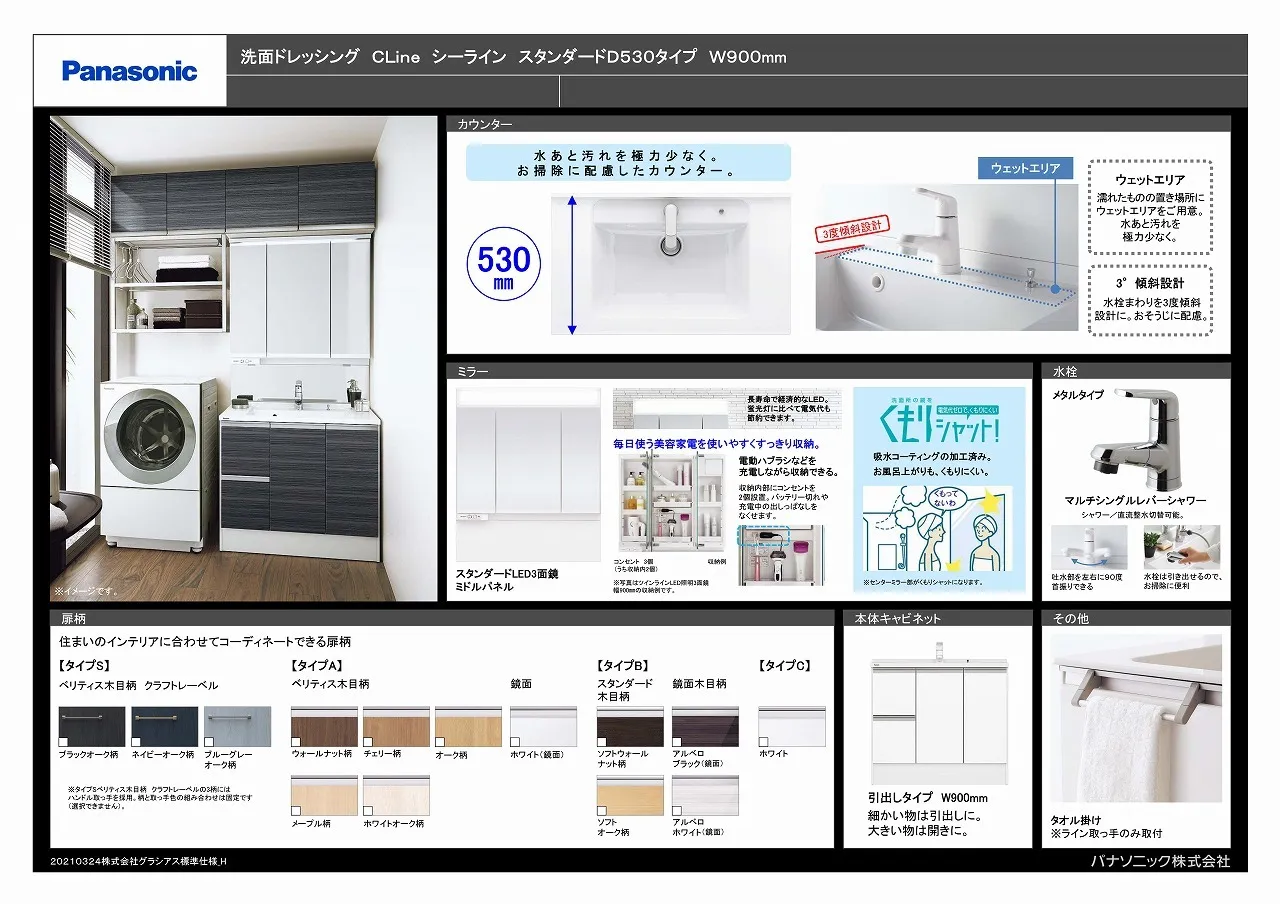Tick the ホワイト(鏡面) checkbox
Screen dimensions: 1280x904
point(516,741)
